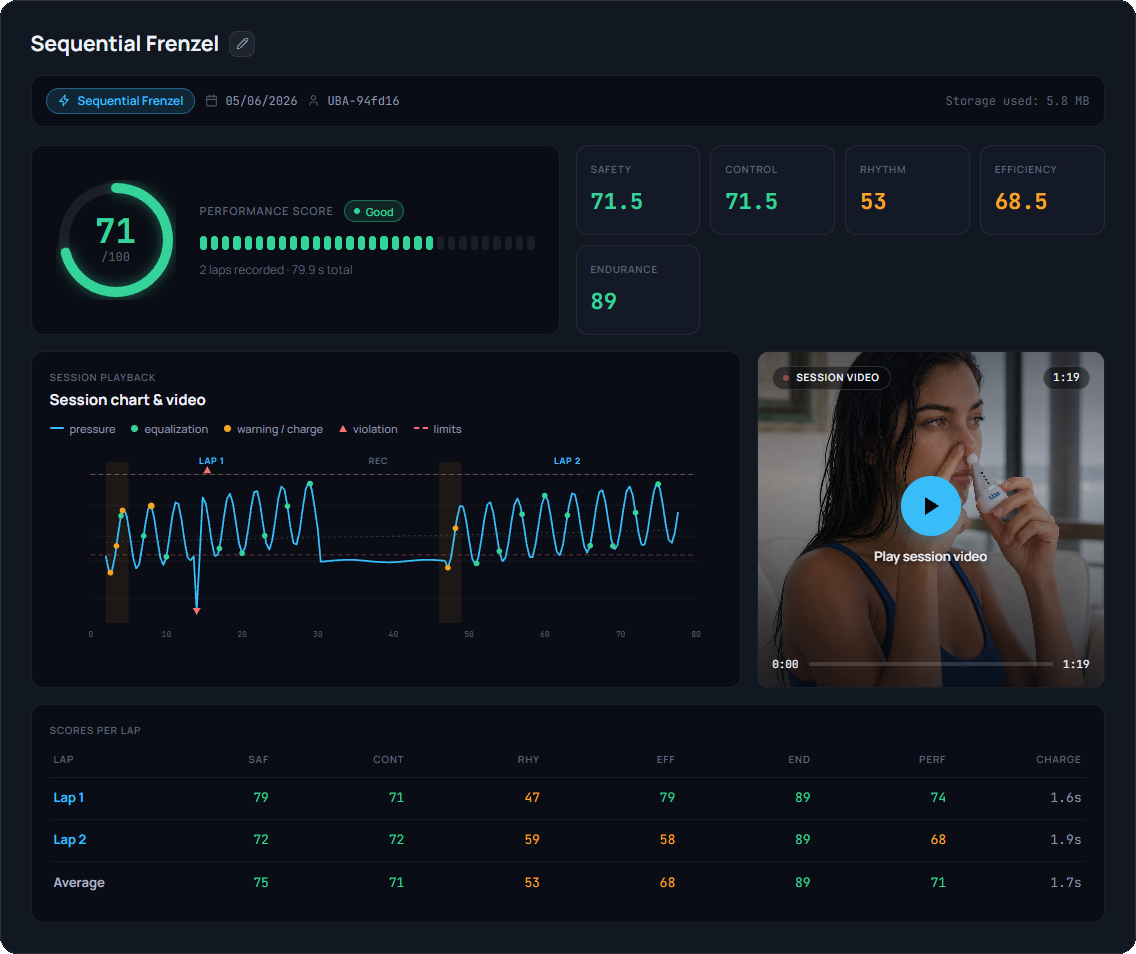
Task: Open Lap 1 row in scores table
Action: [x=567, y=798]
